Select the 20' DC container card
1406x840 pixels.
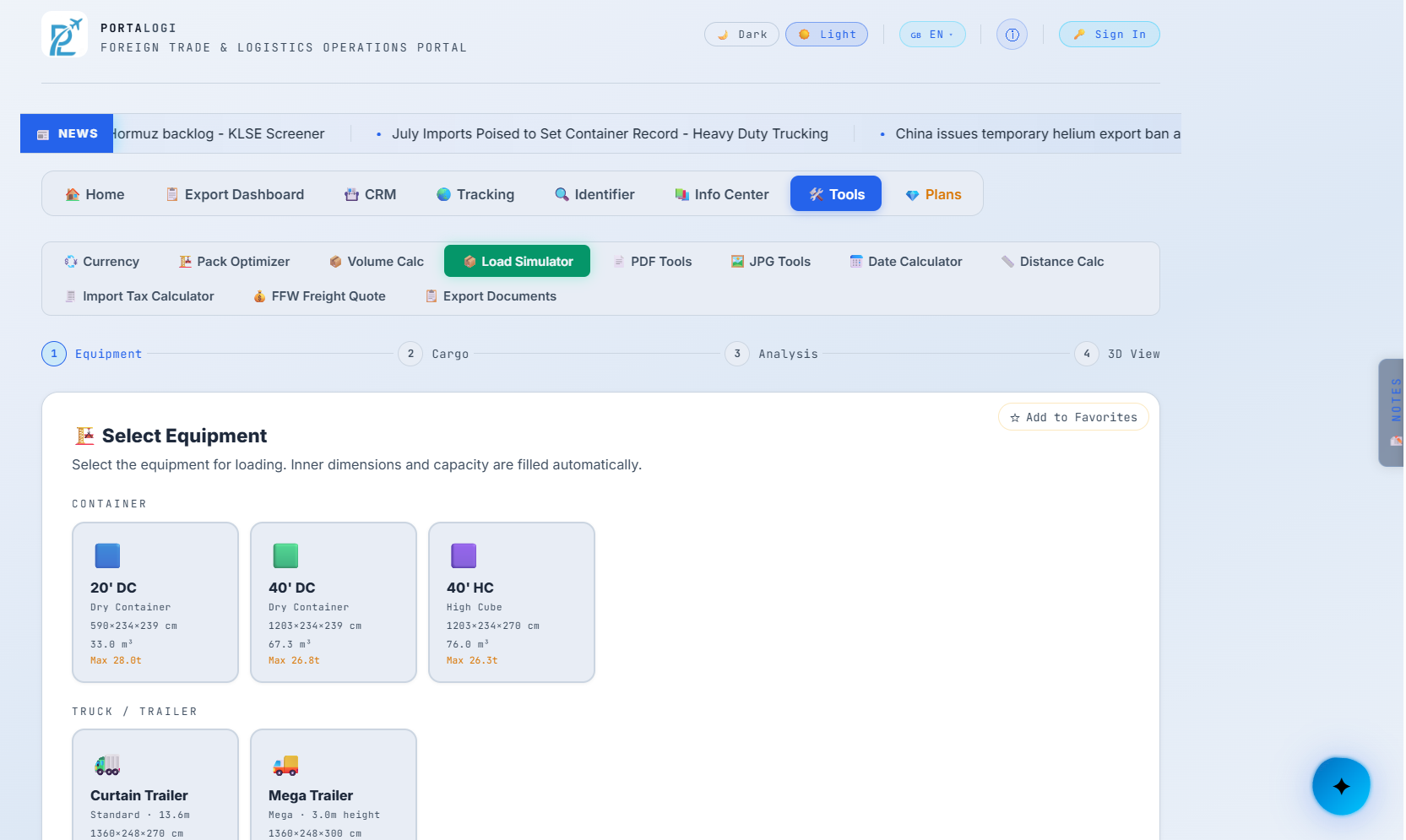[x=155, y=602]
